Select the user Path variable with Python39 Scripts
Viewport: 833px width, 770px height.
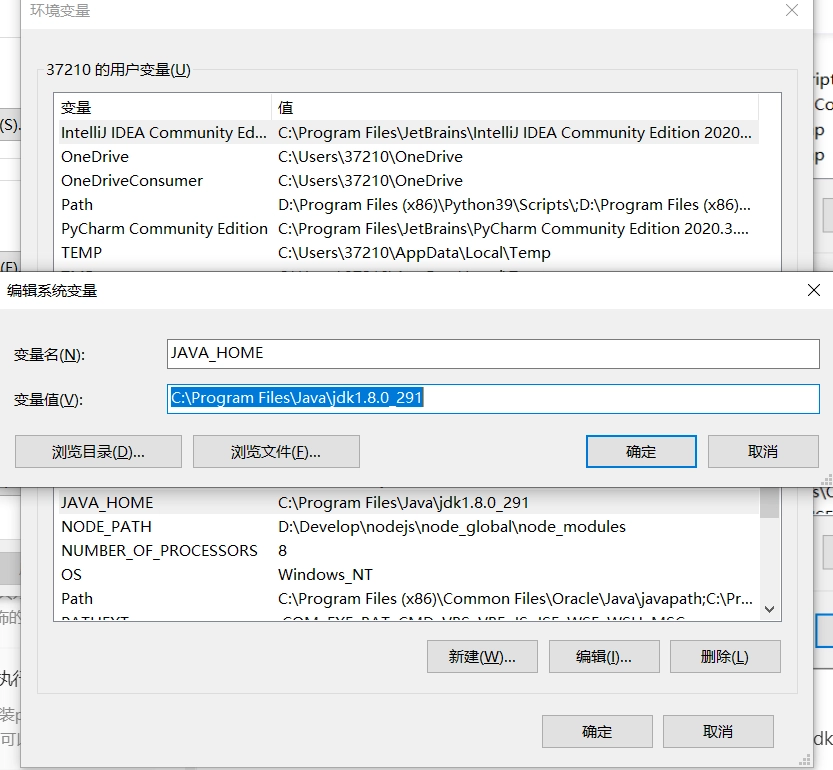click(x=409, y=205)
